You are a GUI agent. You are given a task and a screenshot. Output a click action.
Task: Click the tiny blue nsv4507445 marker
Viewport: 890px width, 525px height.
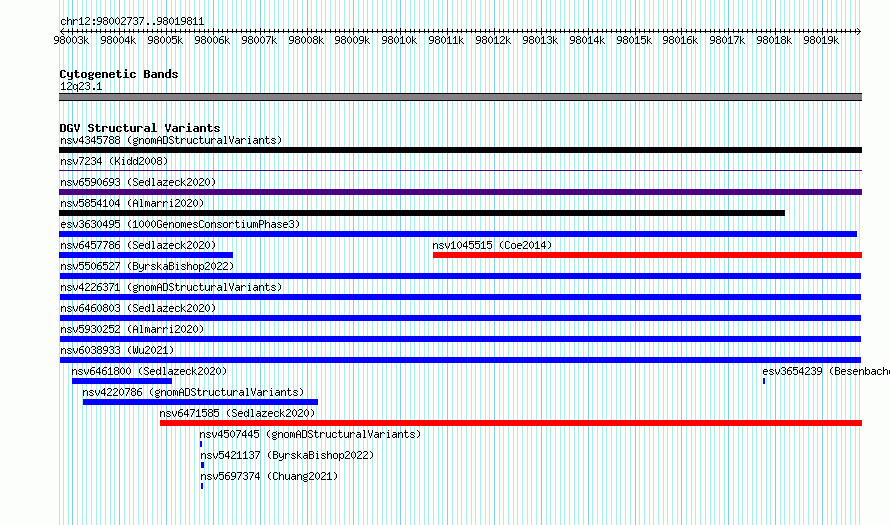201,444
